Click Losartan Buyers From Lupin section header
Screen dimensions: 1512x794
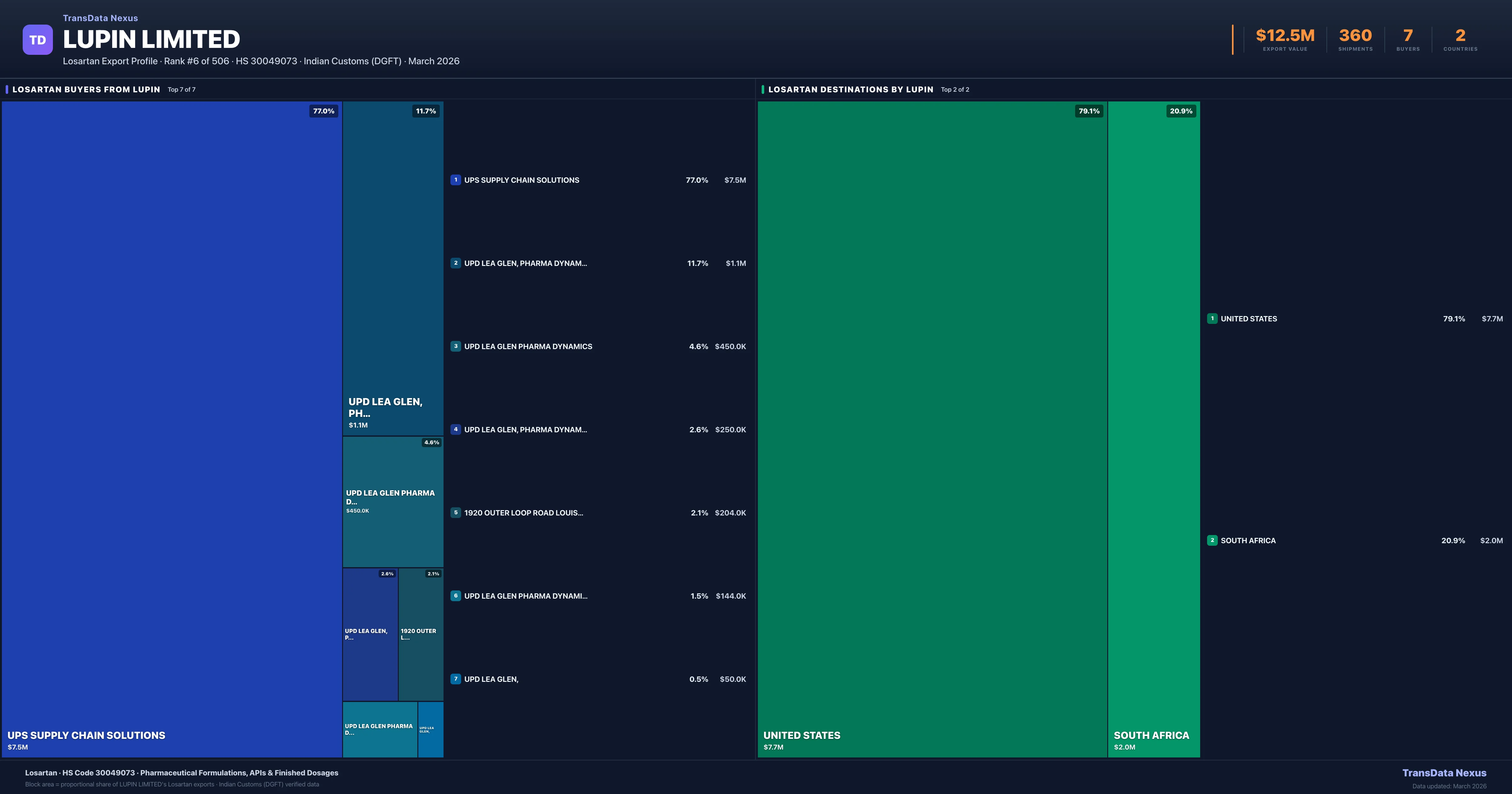click(86, 89)
